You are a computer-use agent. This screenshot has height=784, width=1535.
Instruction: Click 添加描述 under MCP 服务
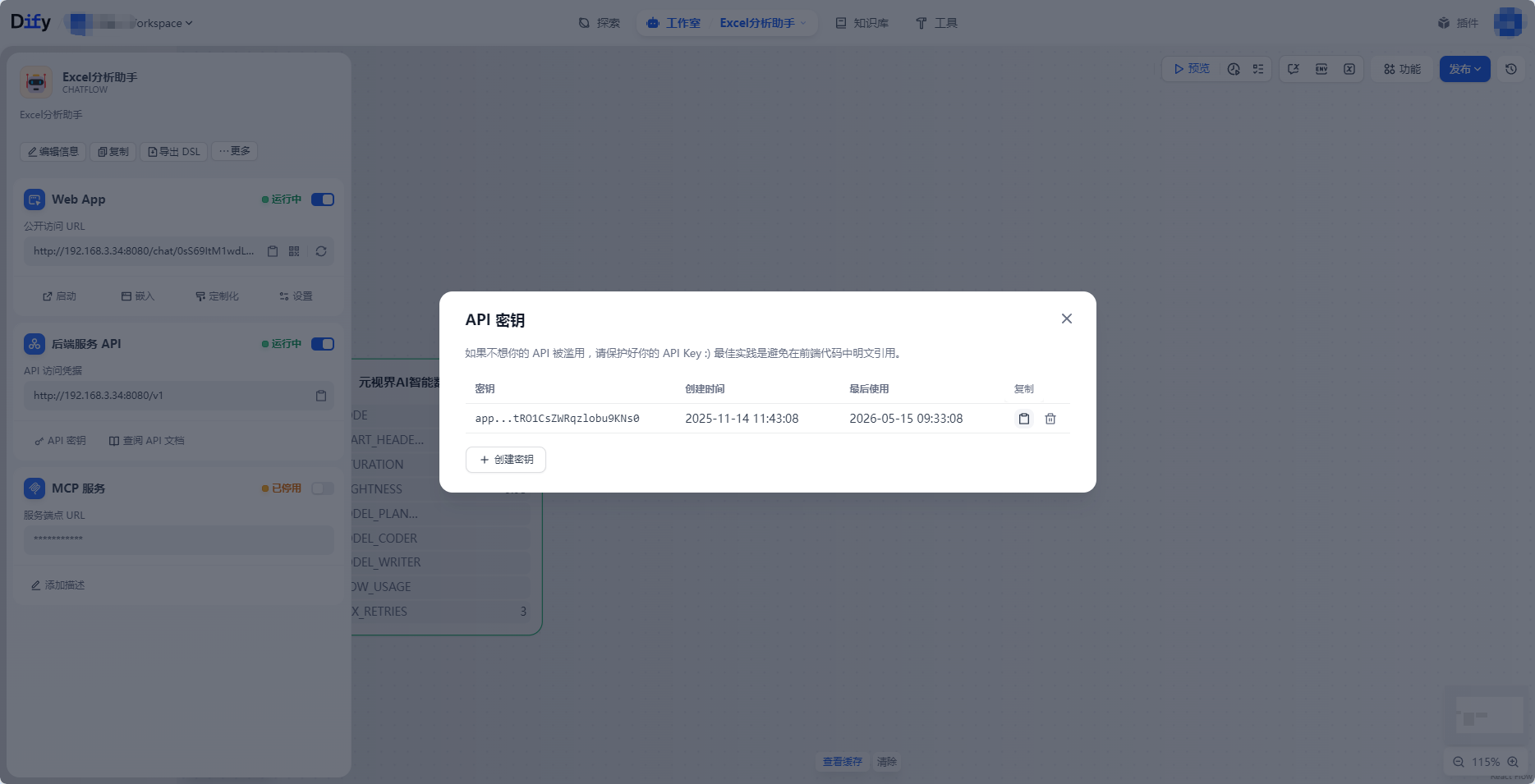[58, 585]
